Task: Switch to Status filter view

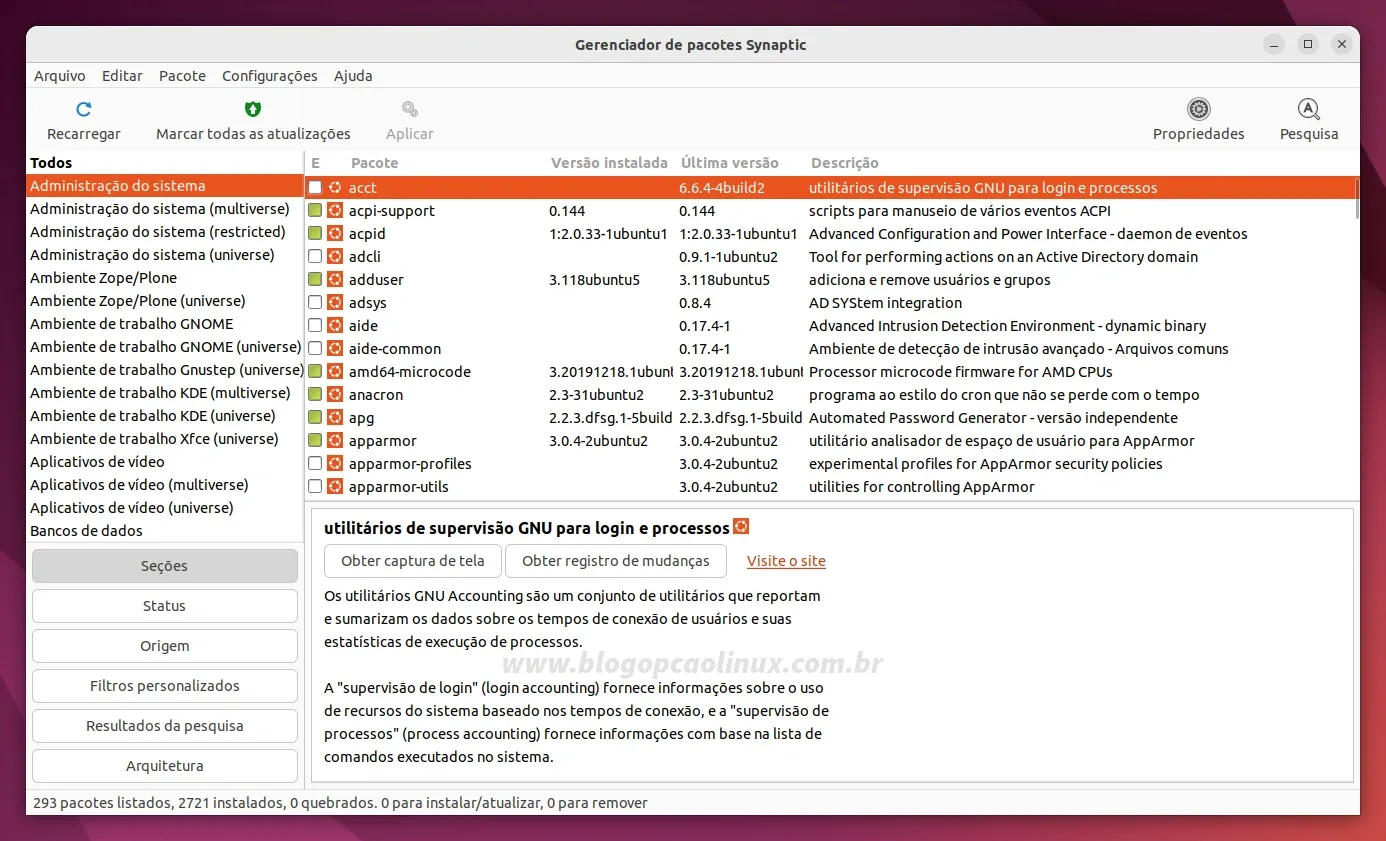Action: (165, 606)
